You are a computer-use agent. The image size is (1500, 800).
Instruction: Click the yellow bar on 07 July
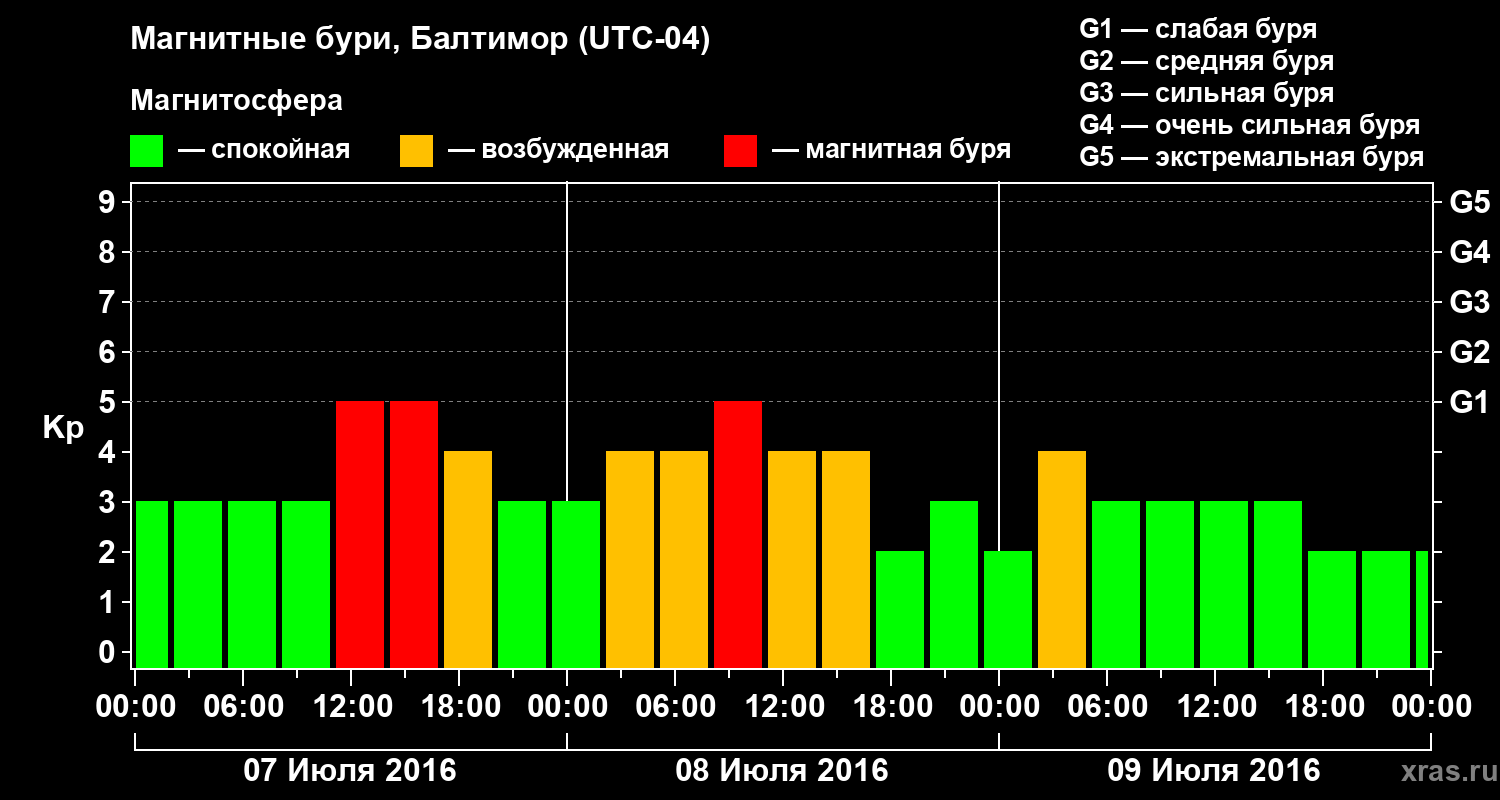468,559
